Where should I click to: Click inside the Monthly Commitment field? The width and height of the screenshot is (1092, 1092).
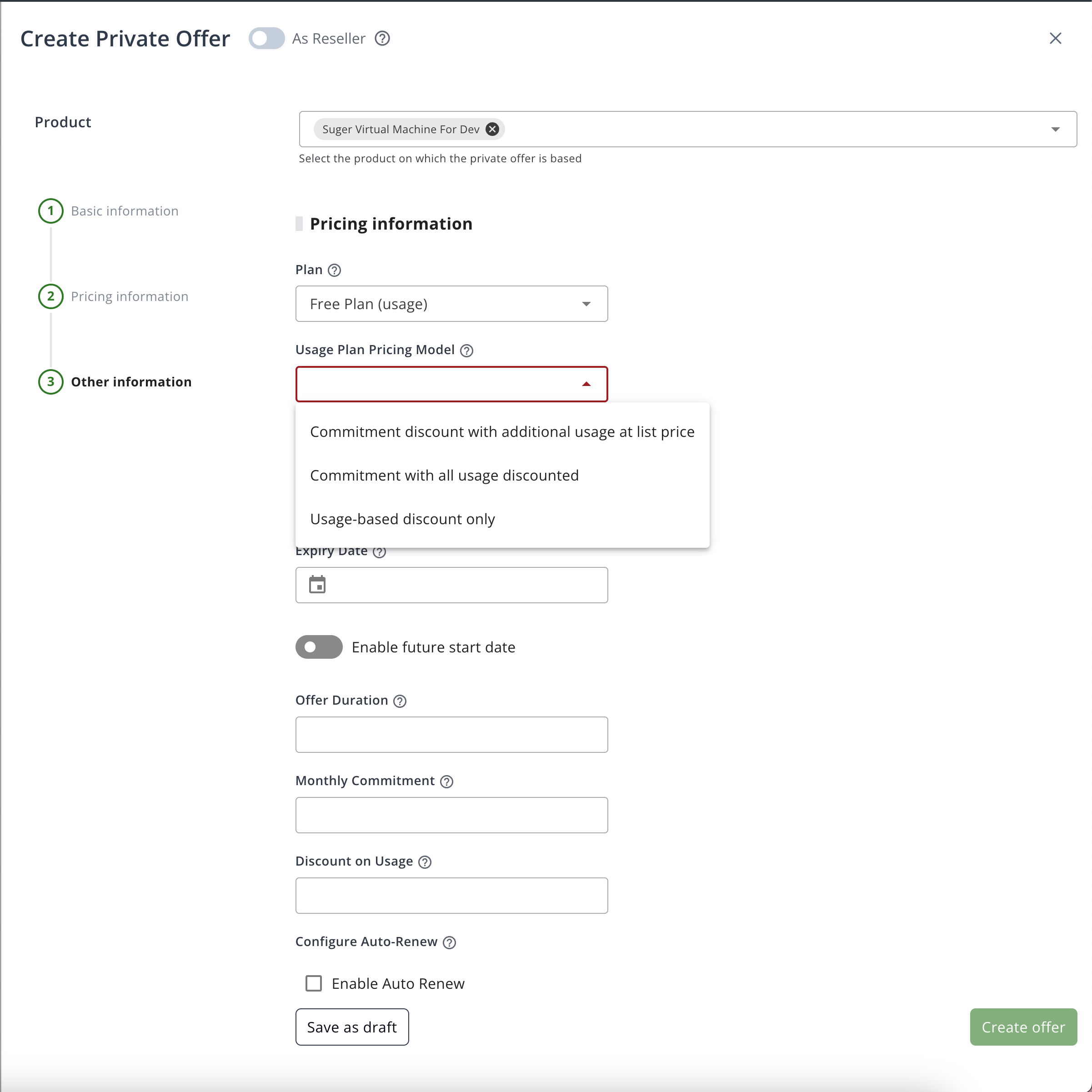pos(451,815)
